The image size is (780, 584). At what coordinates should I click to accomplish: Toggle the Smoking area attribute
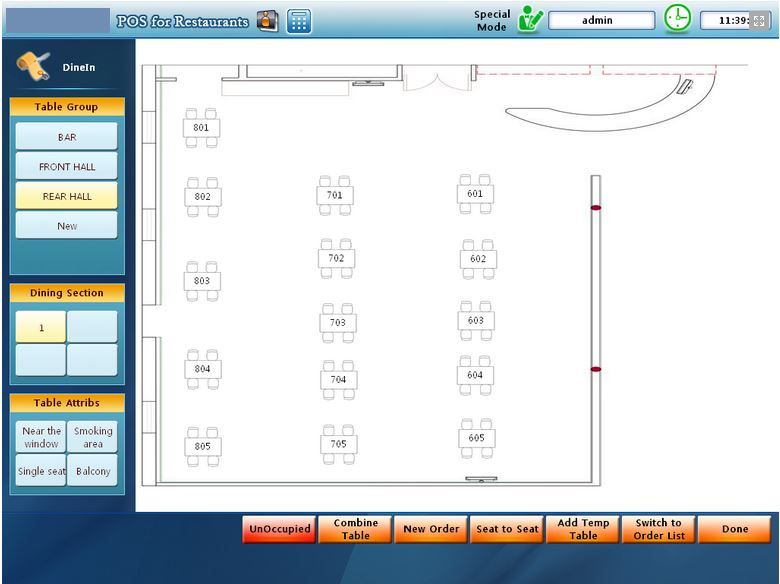93,437
